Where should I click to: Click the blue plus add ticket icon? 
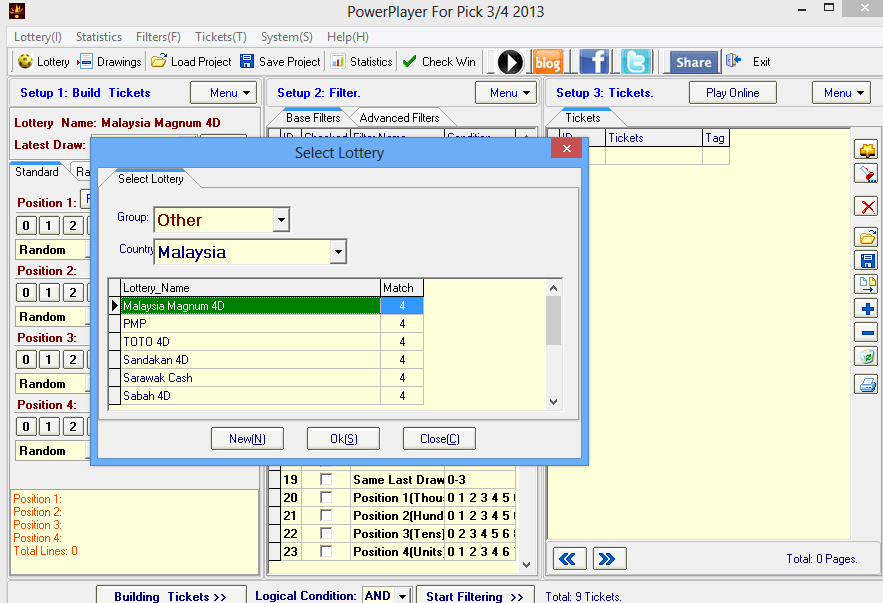click(x=867, y=309)
